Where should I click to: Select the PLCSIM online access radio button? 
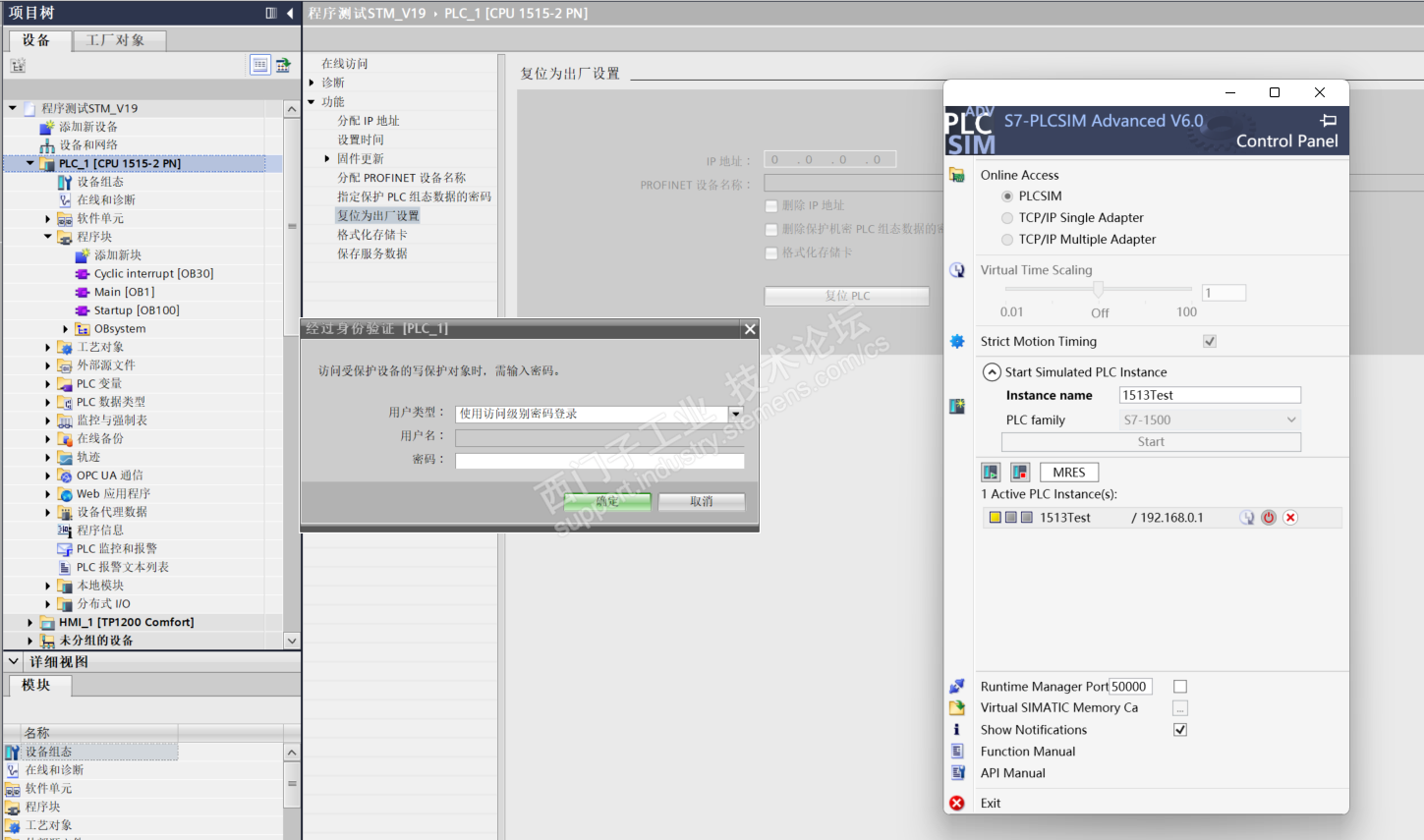click(x=1007, y=196)
